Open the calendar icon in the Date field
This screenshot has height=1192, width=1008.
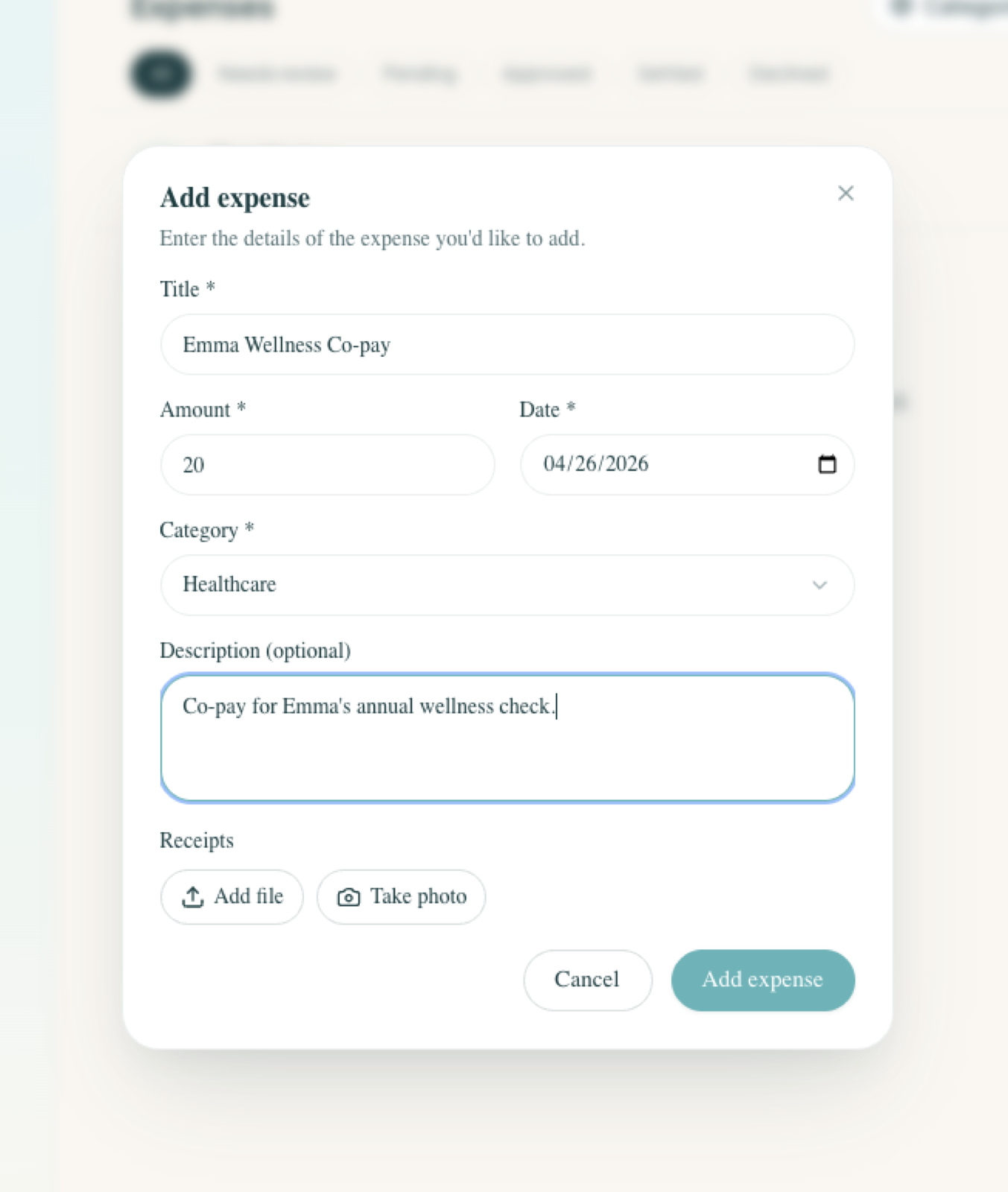(827, 464)
